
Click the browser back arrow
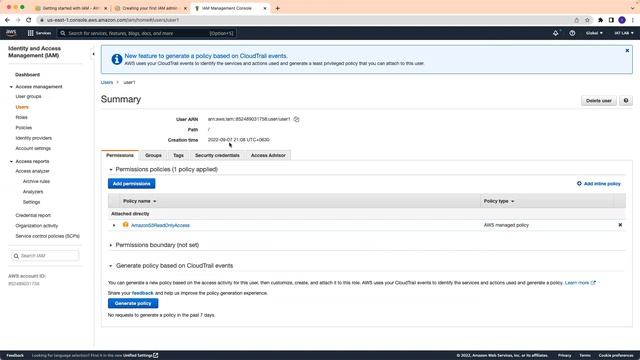coord(7,20)
